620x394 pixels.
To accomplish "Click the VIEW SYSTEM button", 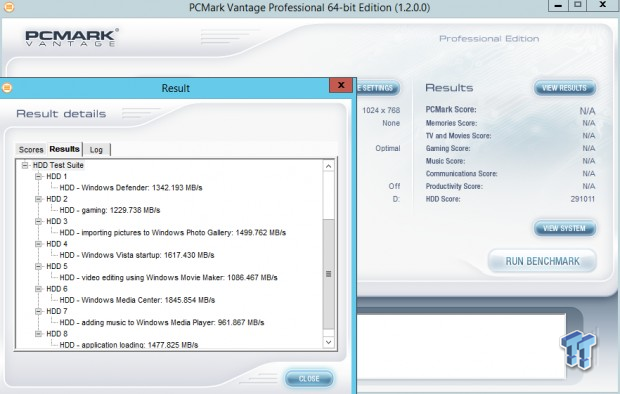I will point(564,228).
